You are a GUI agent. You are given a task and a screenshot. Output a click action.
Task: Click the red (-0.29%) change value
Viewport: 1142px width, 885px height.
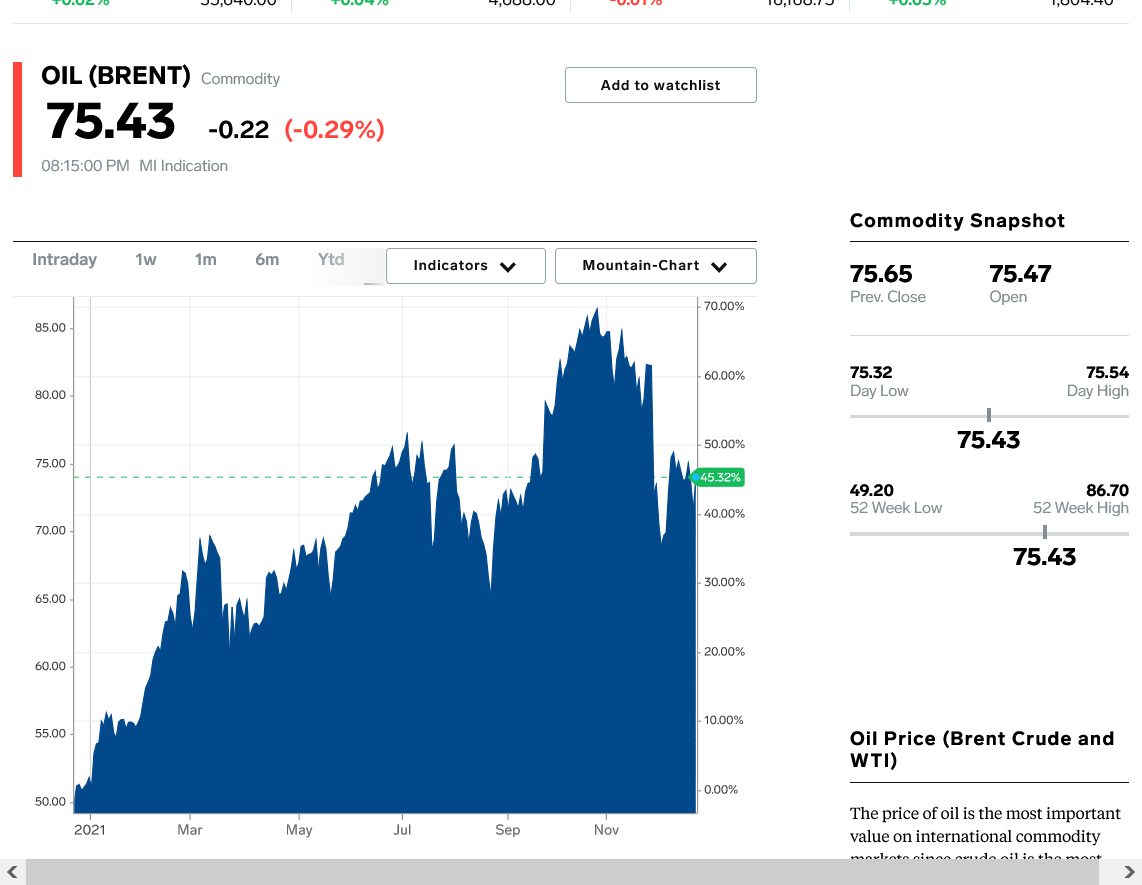[334, 130]
